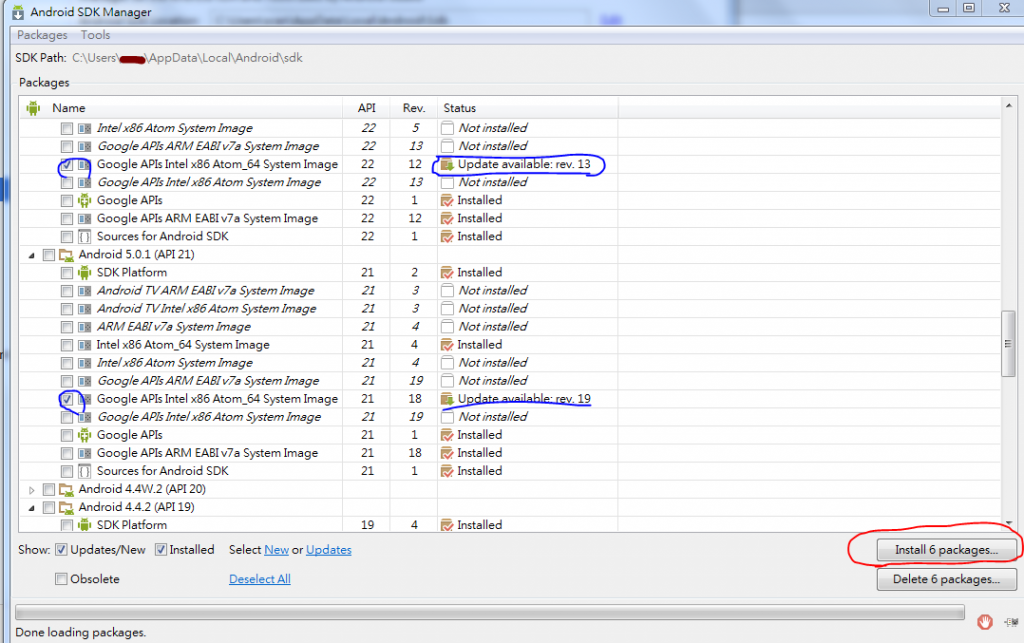1024x643 pixels.
Task: Click the Android SDK Manager title bar icon
Action: pyautogui.click(x=18, y=12)
